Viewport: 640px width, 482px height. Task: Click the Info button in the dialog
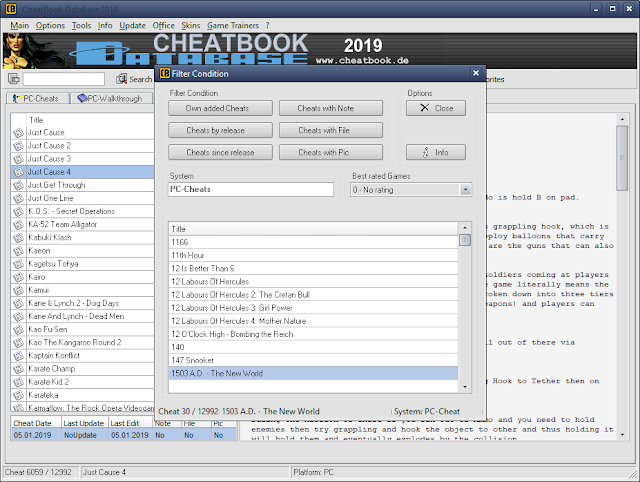pos(436,152)
